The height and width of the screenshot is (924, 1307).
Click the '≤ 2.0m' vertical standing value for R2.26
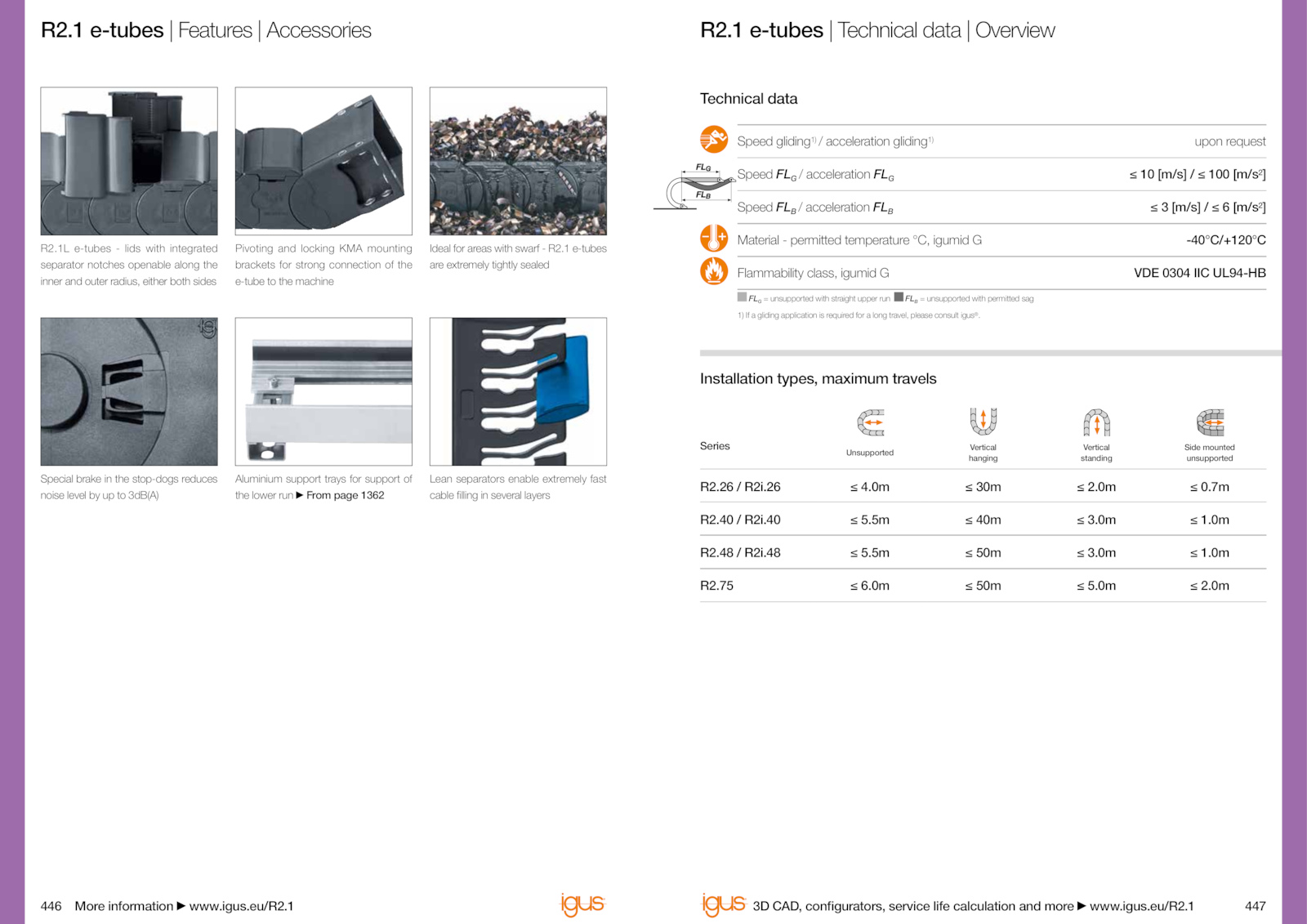1096,487
